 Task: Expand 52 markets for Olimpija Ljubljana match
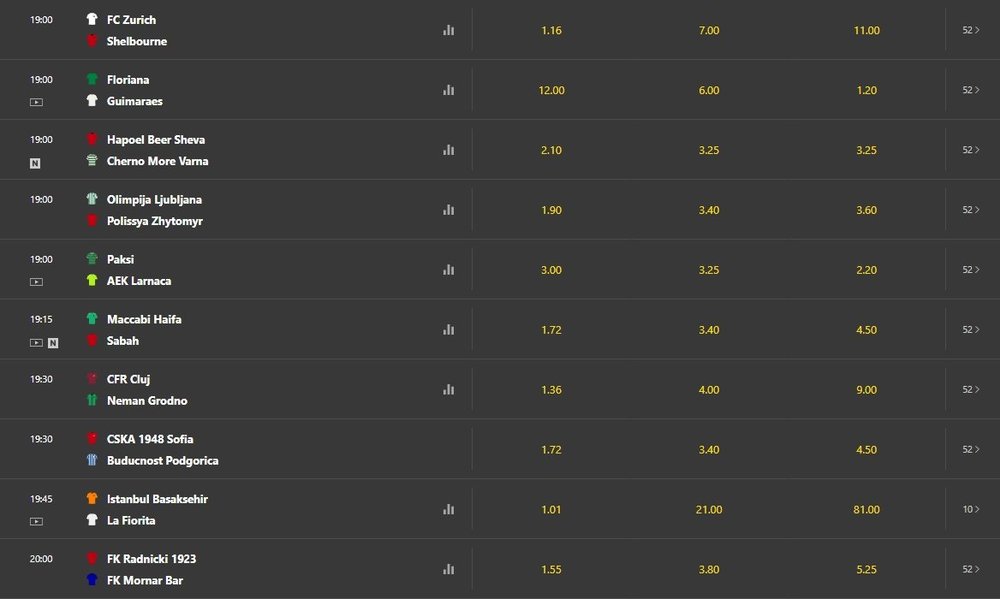click(970, 210)
